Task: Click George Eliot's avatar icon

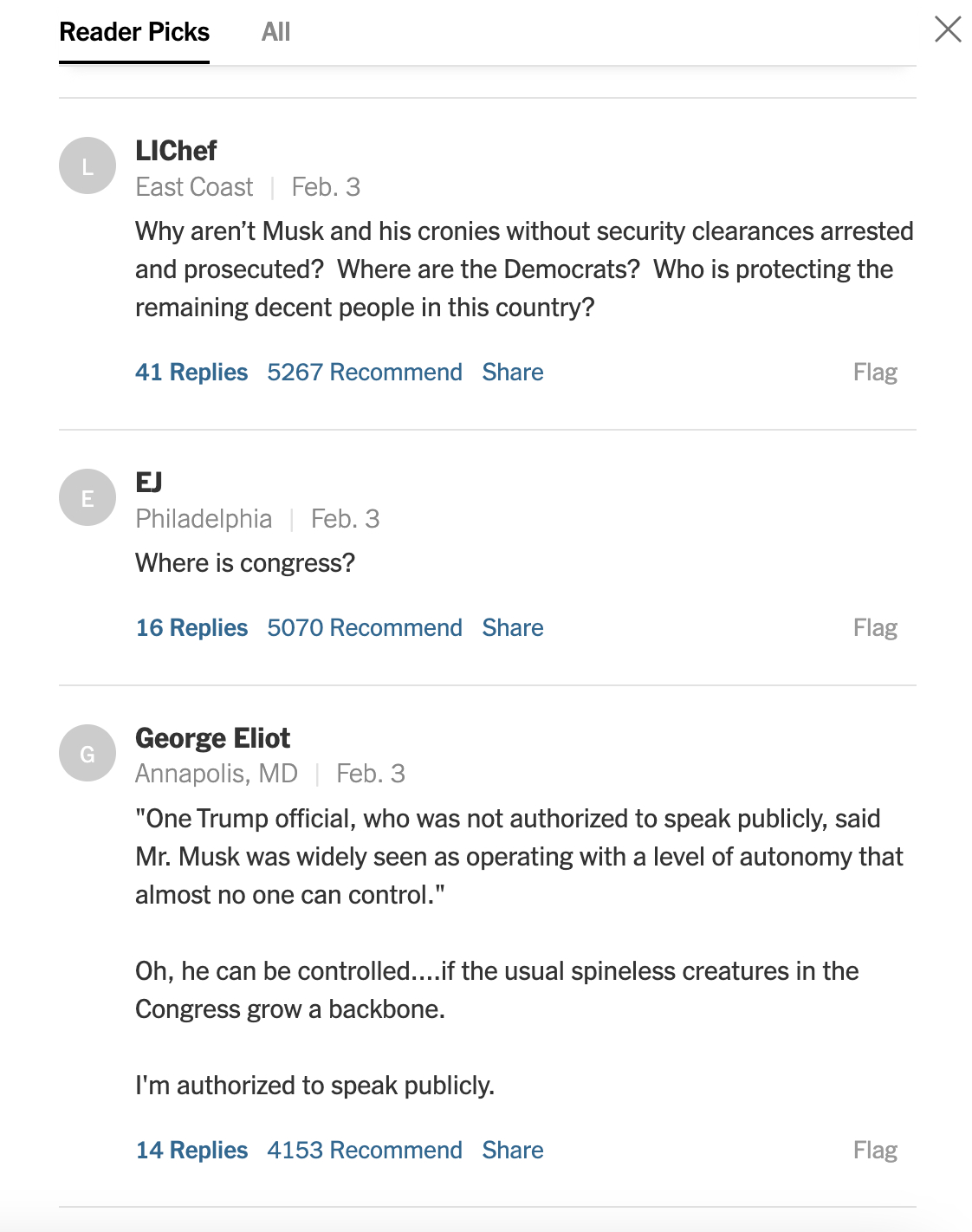Action: pos(87,753)
